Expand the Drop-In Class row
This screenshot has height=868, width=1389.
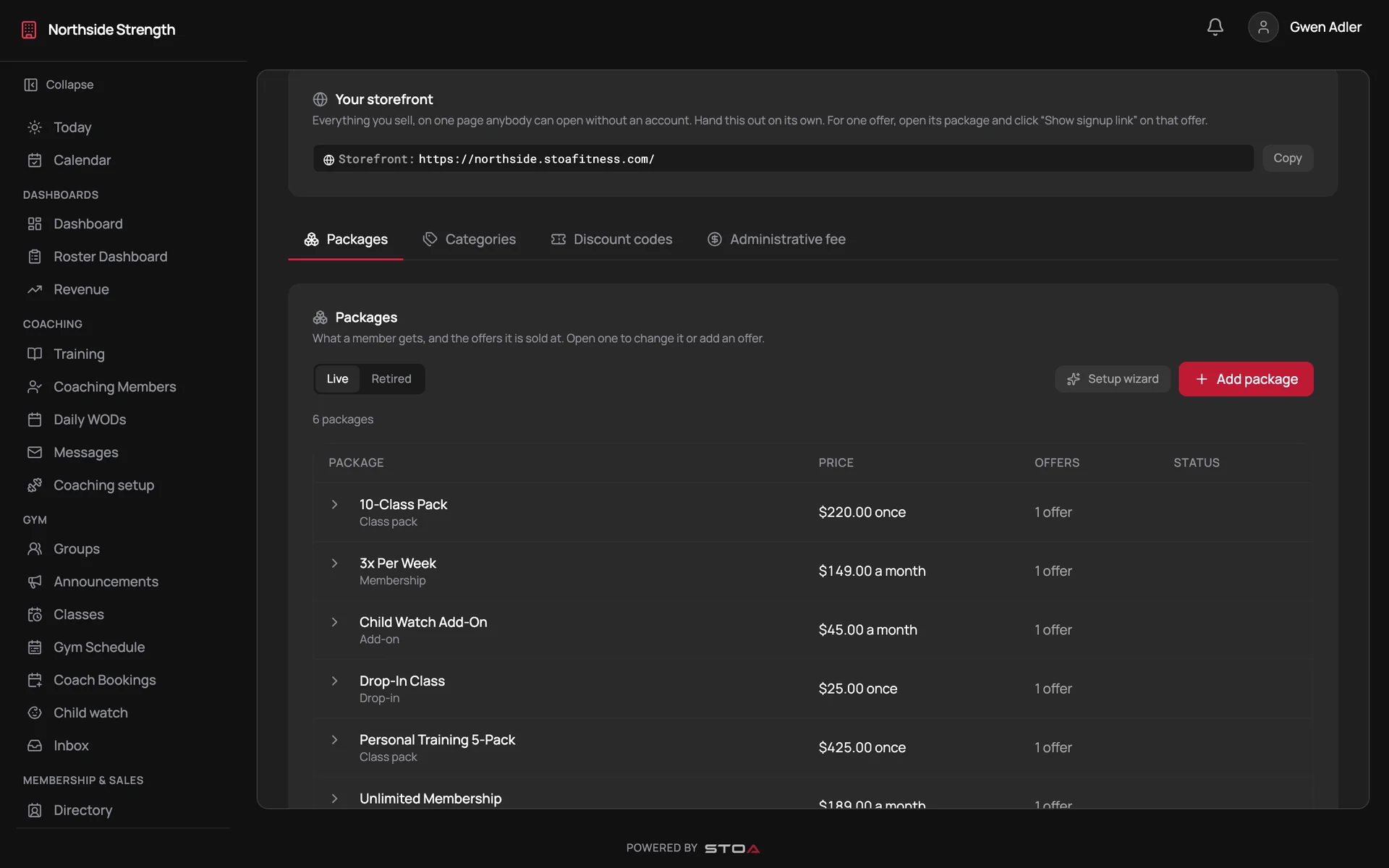coord(334,681)
